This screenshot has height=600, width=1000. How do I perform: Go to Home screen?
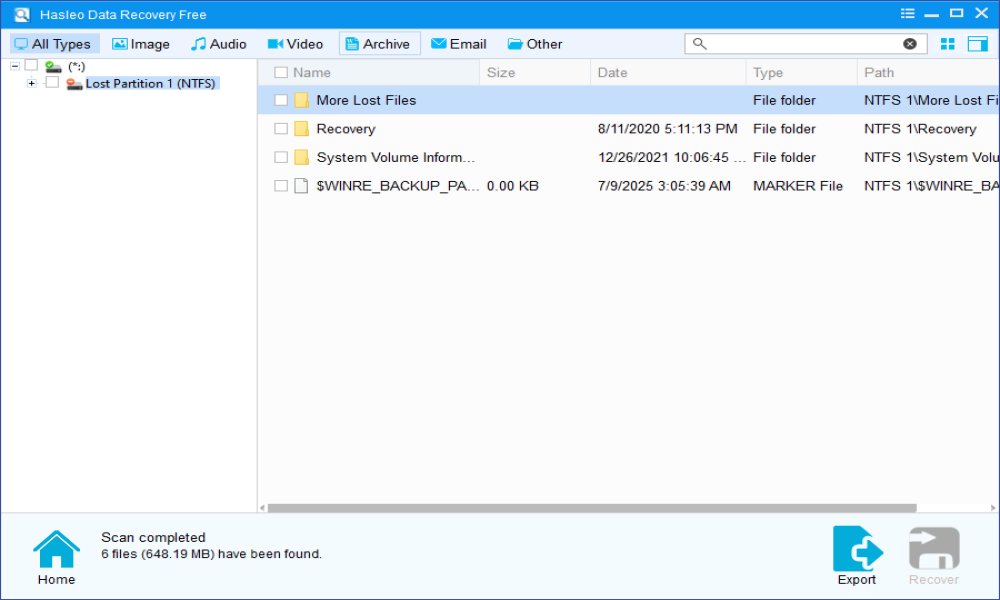point(56,558)
